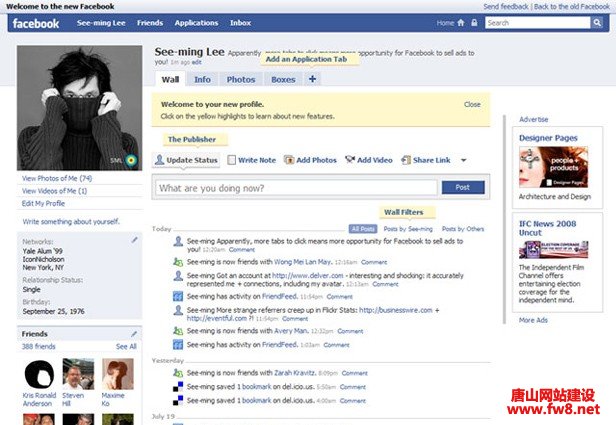Click FriendFeed icon on 11:54pm activity
This screenshot has width=616, height=425.
coord(178,296)
